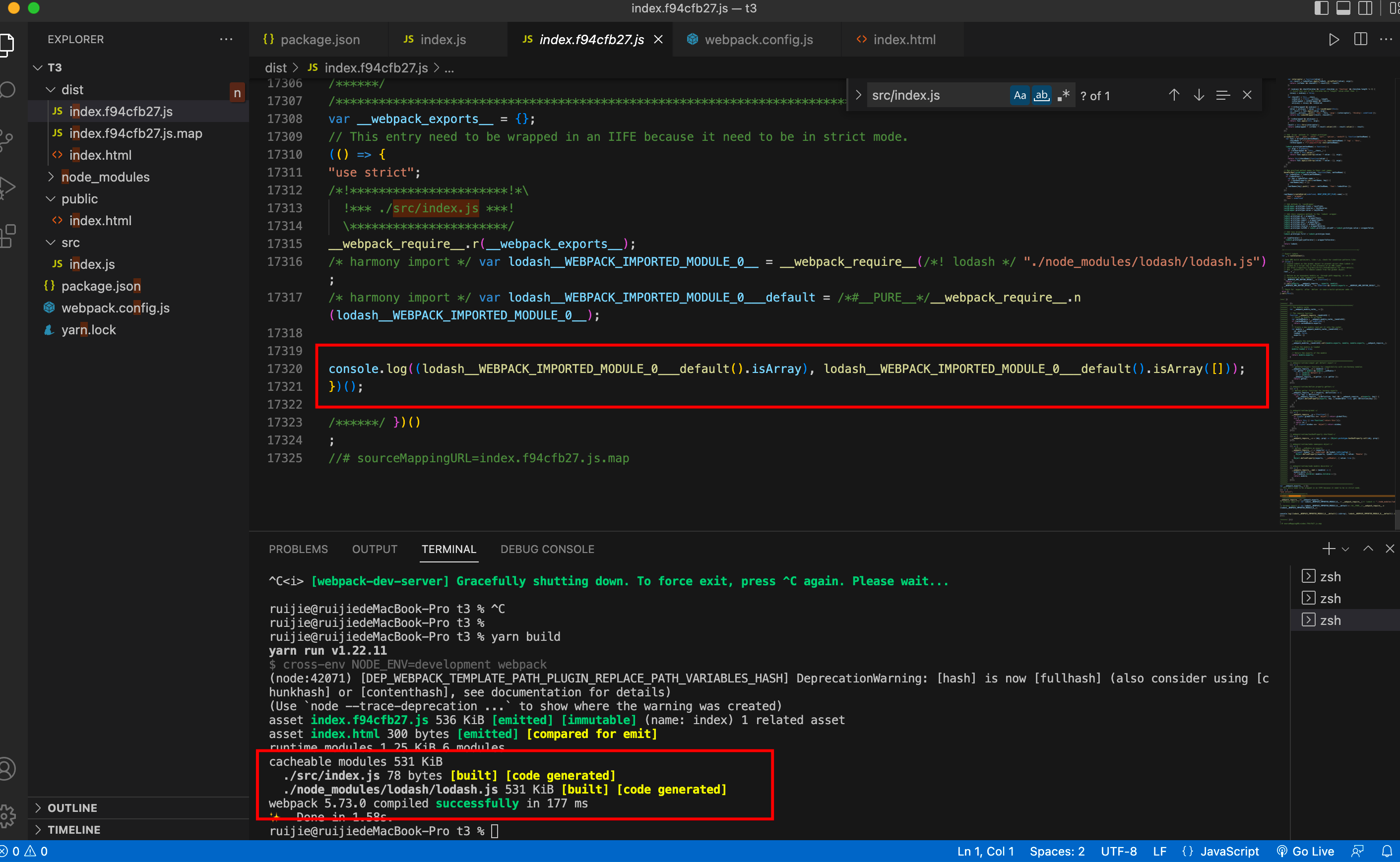Go to previous find match arrow
This screenshot has width=1400, height=862.
pyautogui.click(x=1174, y=95)
